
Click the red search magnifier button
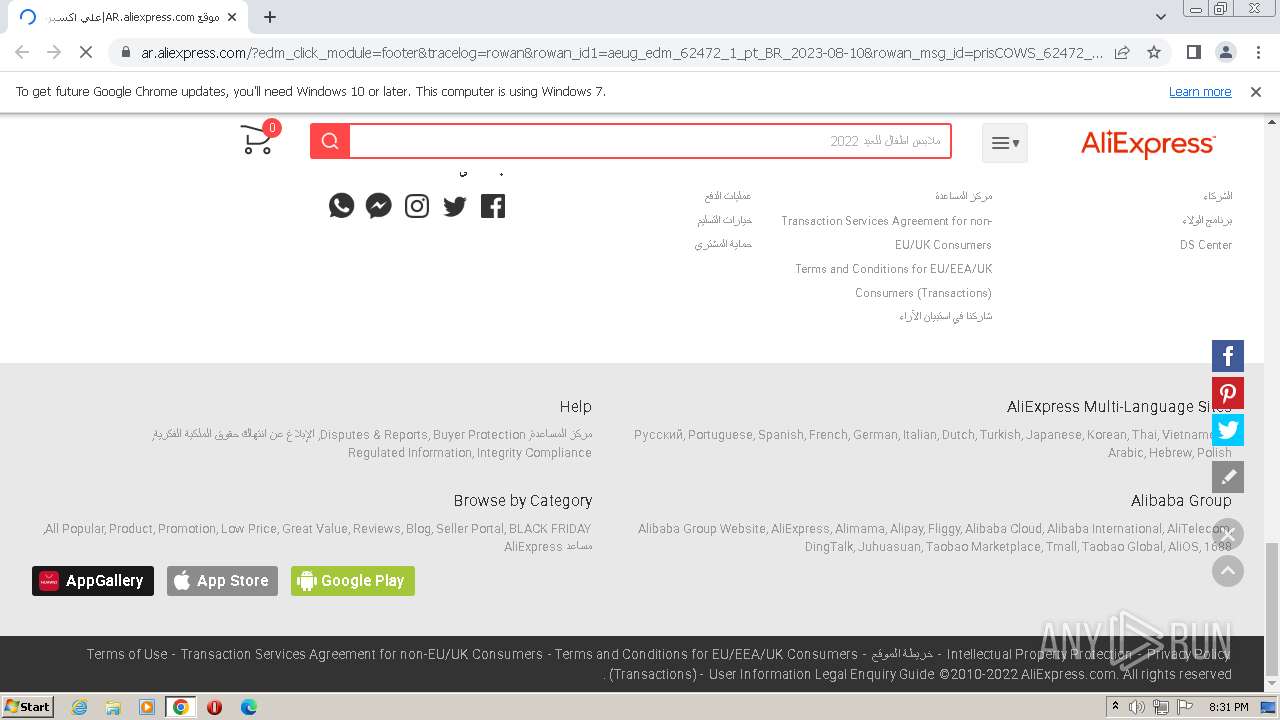coord(330,141)
